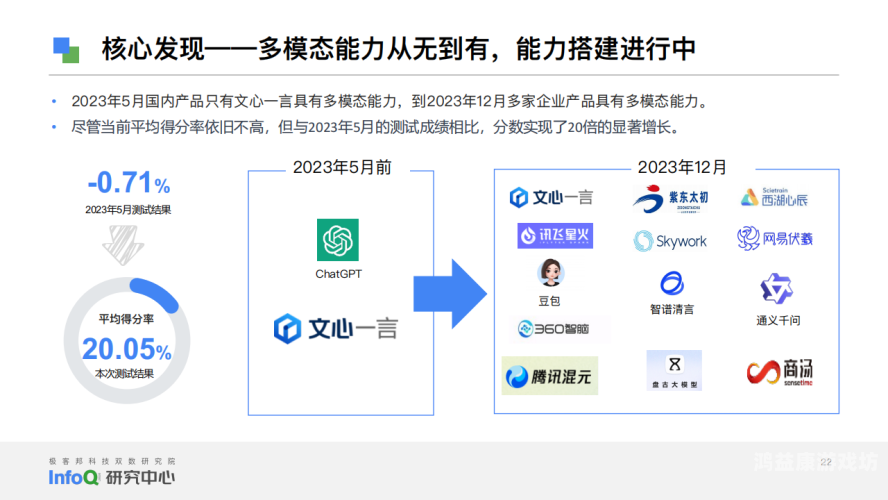Viewport: 888px width, 500px height.
Task: Click the blue-green square title icon
Action: (x=66, y=50)
